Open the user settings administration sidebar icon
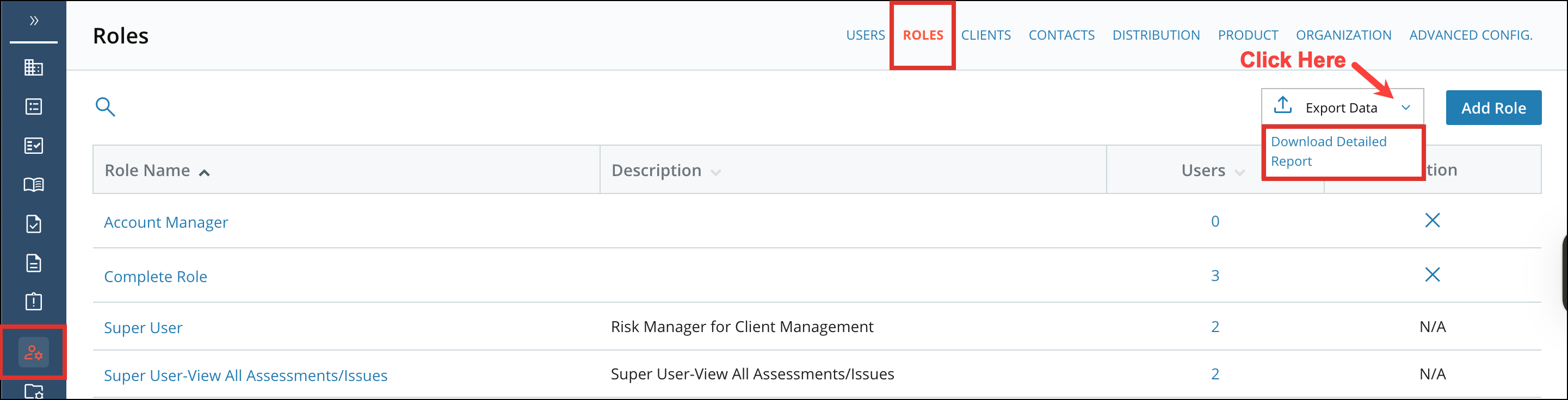Screen dimensions: 1568x400 click(34, 353)
